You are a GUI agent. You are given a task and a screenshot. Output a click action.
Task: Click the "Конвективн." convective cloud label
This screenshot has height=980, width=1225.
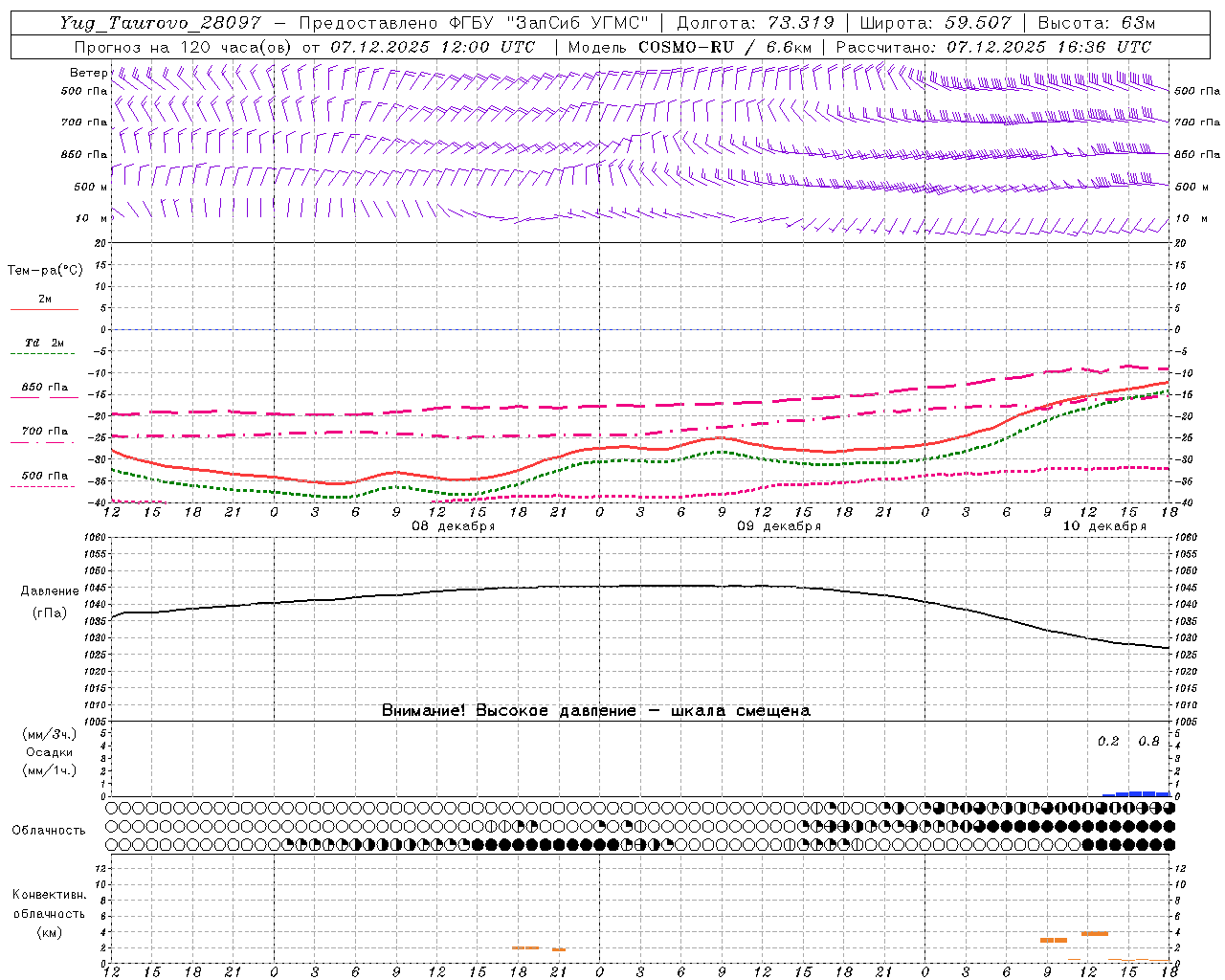point(50,895)
